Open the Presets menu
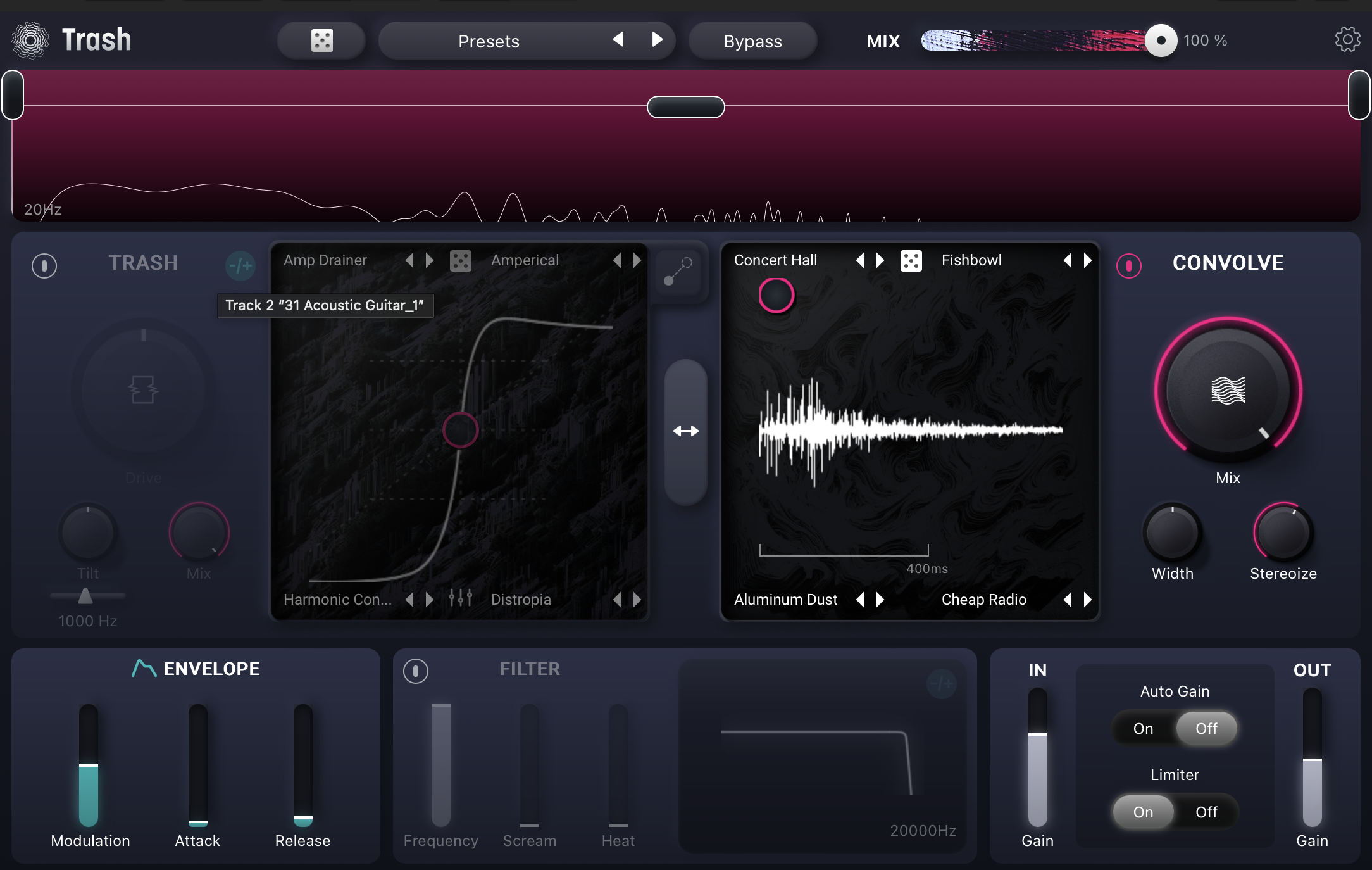Image resolution: width=1372 pixels, height=870 pixels. [489, 41]
